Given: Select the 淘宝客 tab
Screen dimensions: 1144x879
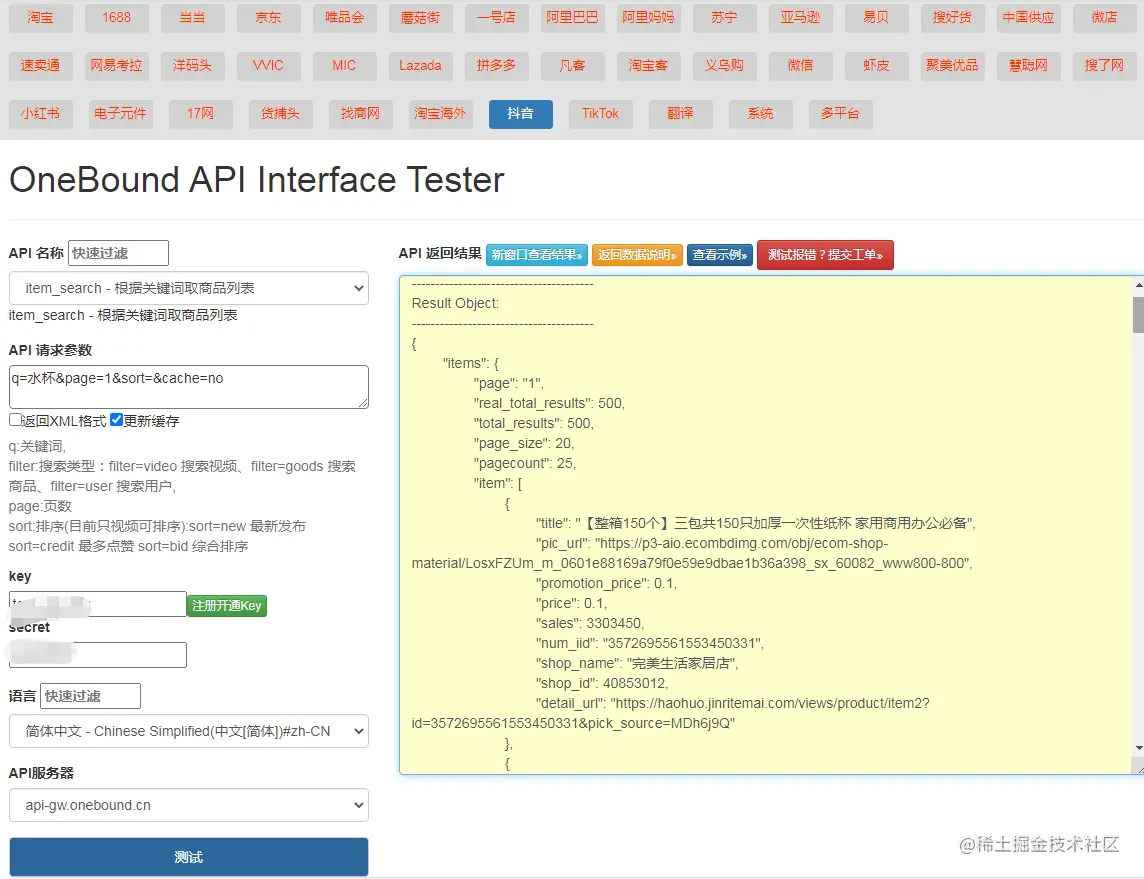Looking at the screenshot, I should coord(649,66).
